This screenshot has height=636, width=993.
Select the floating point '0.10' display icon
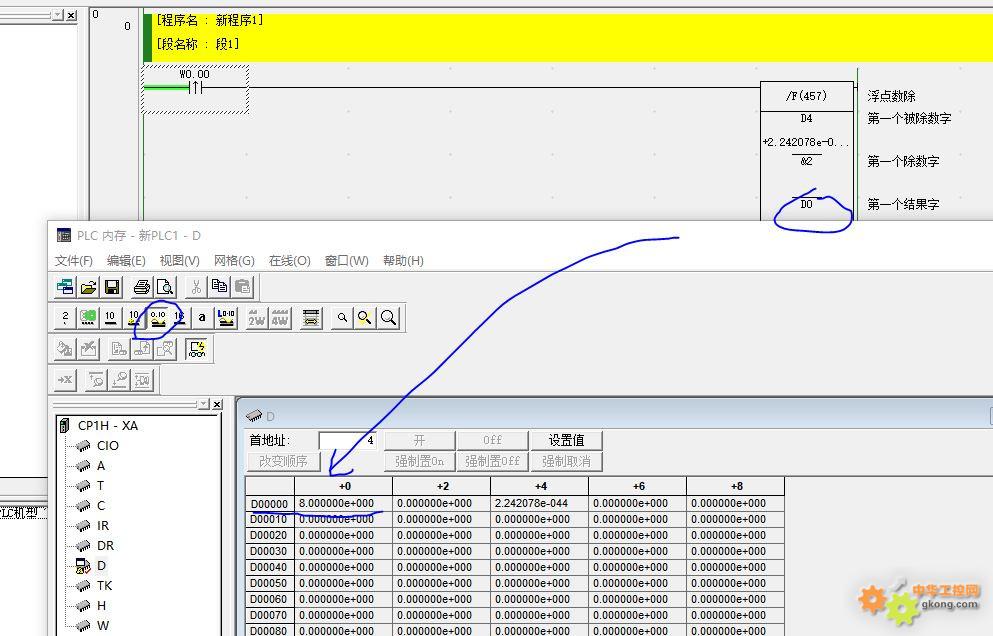[158, 318]
